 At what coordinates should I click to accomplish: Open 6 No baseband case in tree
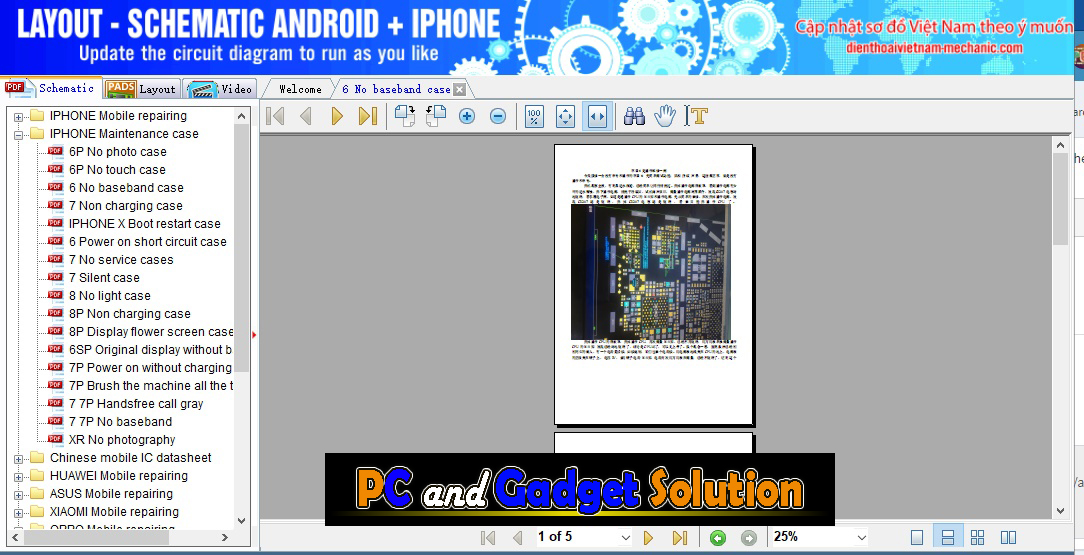126,188
